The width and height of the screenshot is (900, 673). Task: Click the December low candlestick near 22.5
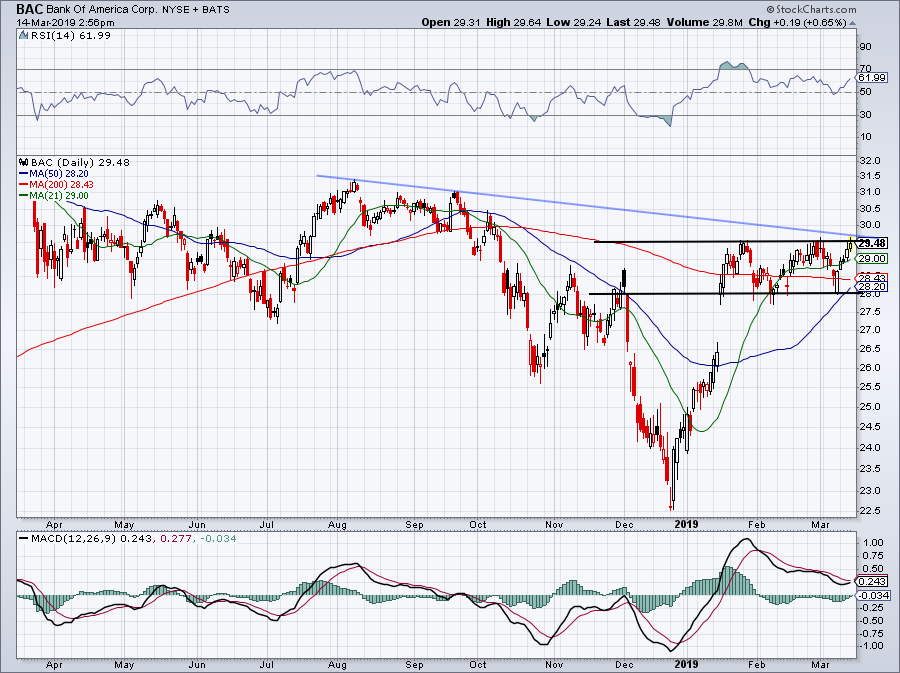(672, 498)
